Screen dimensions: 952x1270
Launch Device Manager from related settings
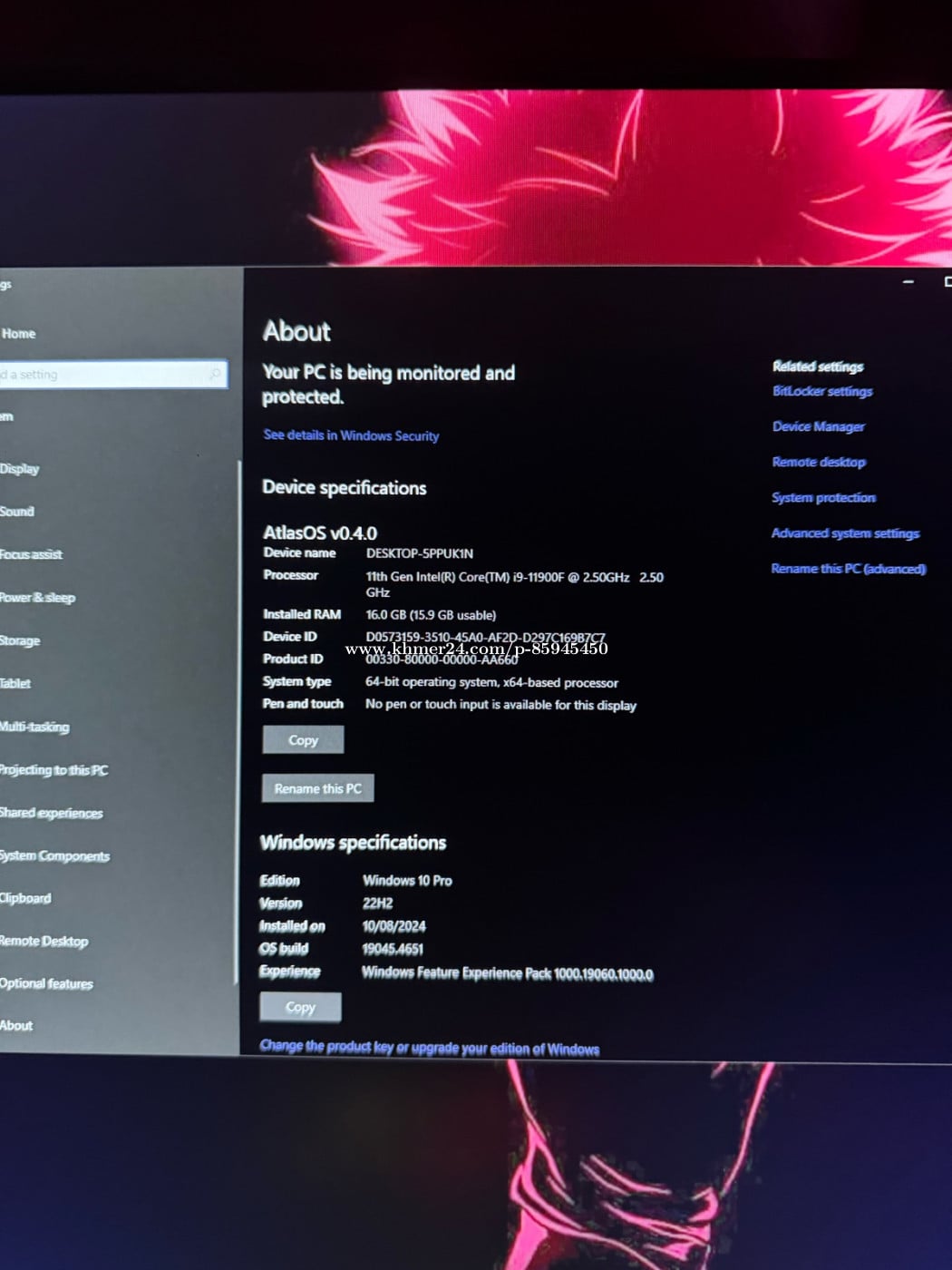[x=818, y=426]
